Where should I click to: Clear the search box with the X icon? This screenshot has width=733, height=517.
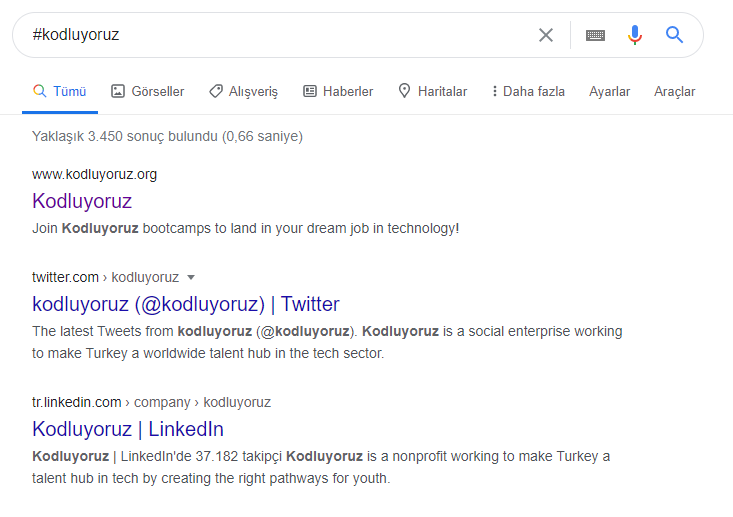[x=546, y=35]
